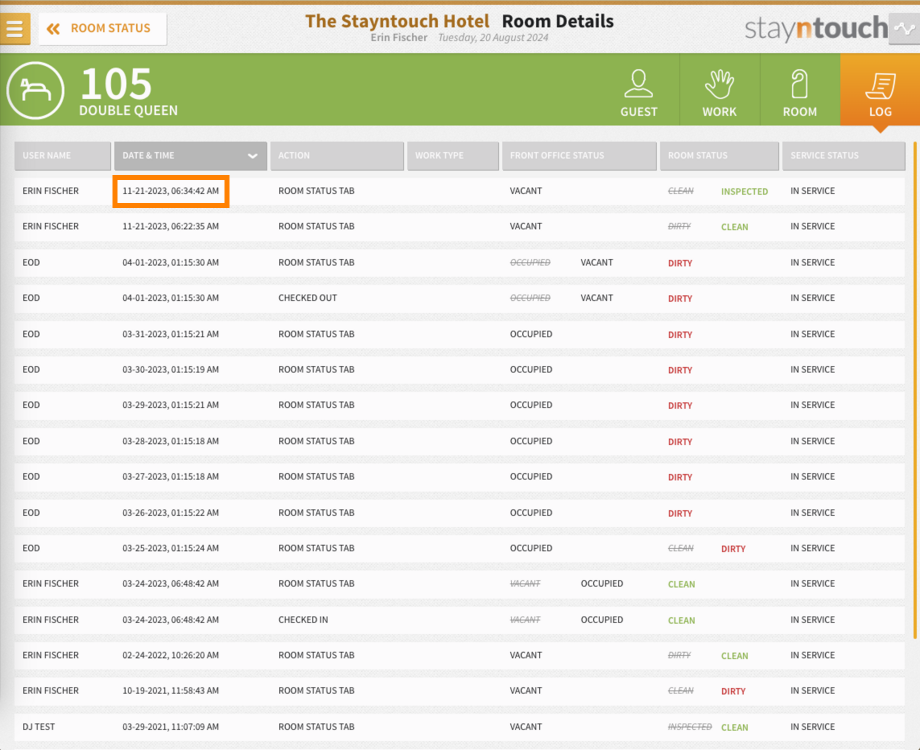The height and width of the screenshot is (750, 920).
Task: Select timestamp 03-28-2023, 01:15:18 AM
Action: [x=171, y=441]
